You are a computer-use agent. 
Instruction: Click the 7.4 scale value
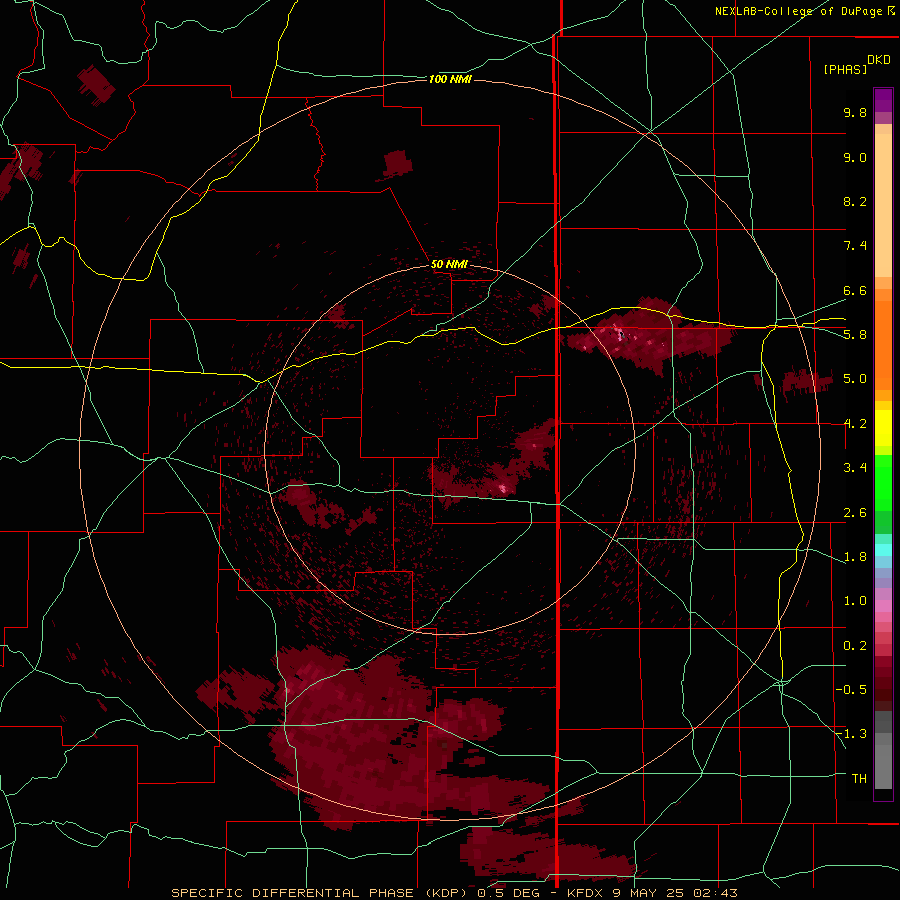855,246
